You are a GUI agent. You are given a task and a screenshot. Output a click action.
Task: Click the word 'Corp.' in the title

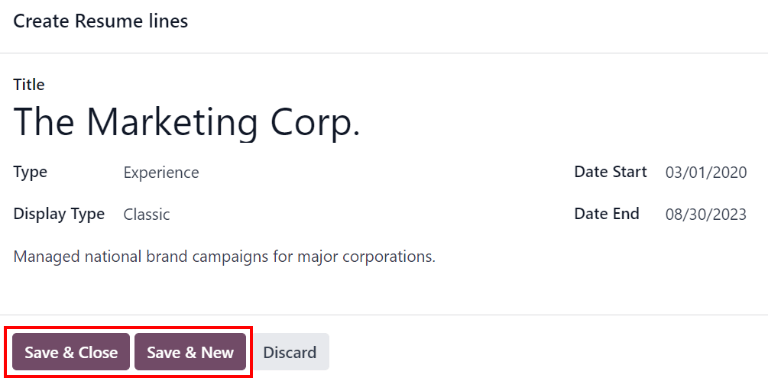tap(316, 122)
